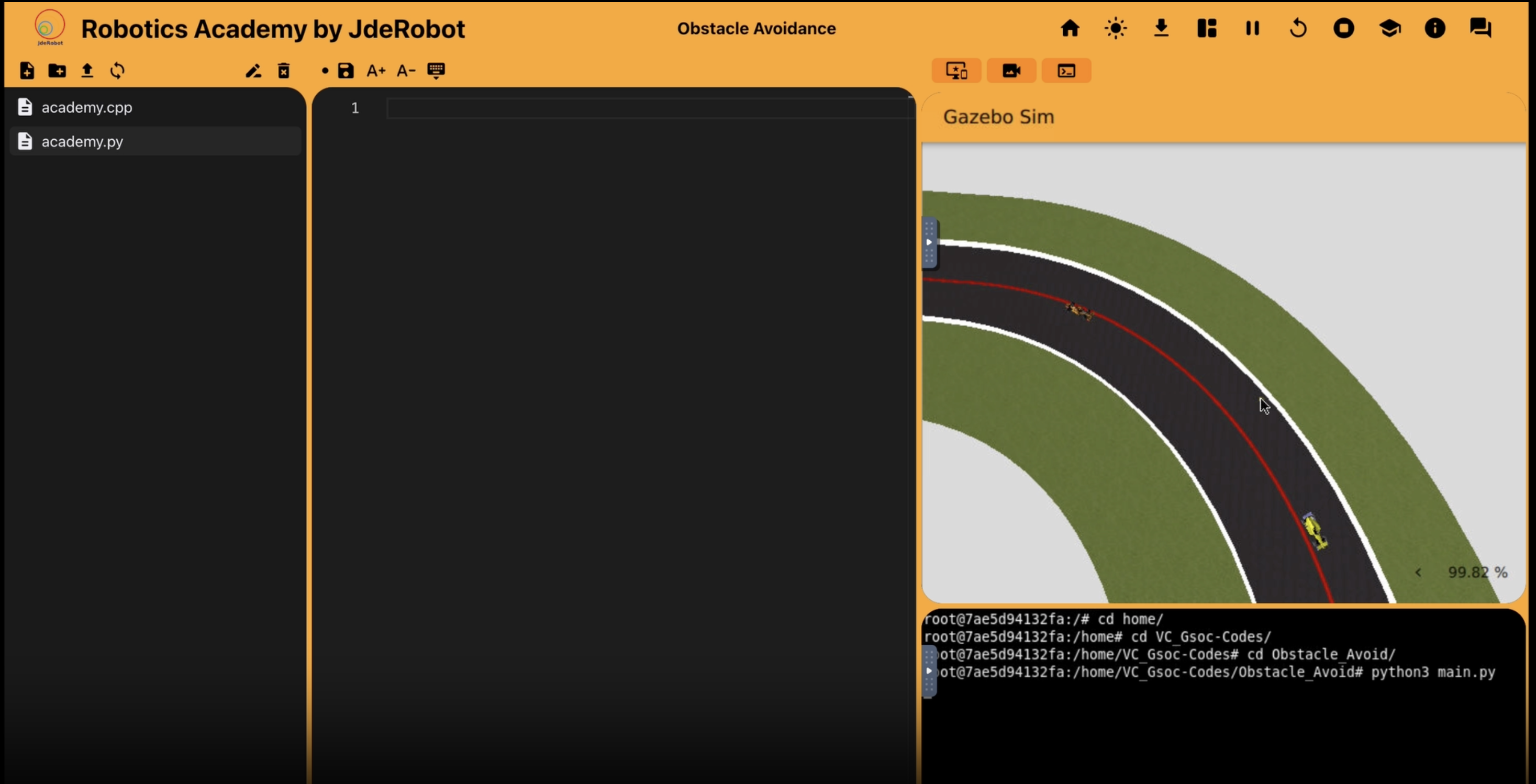Rename file with pencil icon

253,71
